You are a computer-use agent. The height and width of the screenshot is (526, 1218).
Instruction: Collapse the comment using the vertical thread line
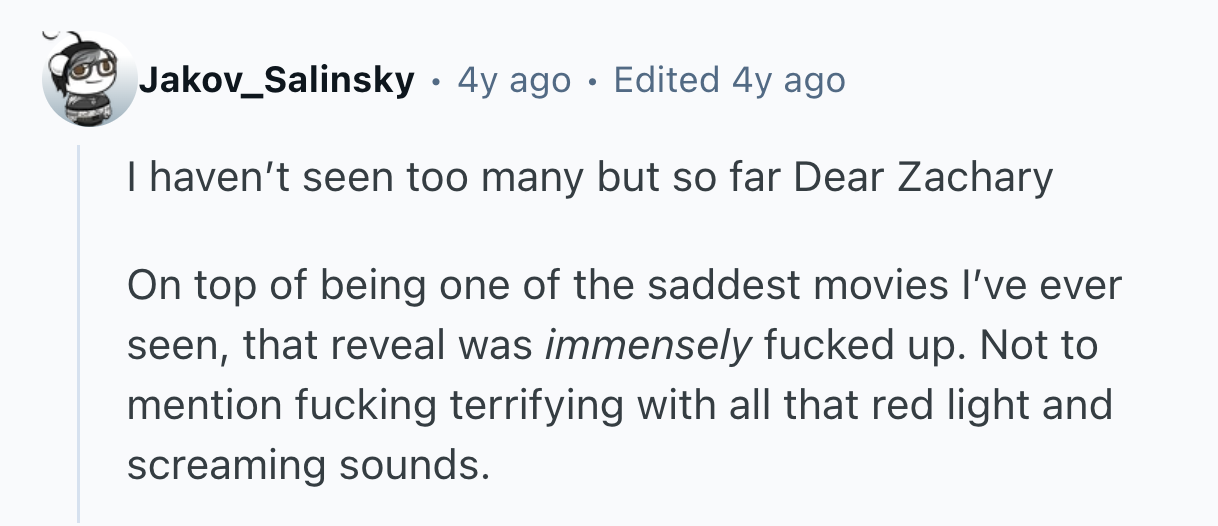click(x=79, y=330)
